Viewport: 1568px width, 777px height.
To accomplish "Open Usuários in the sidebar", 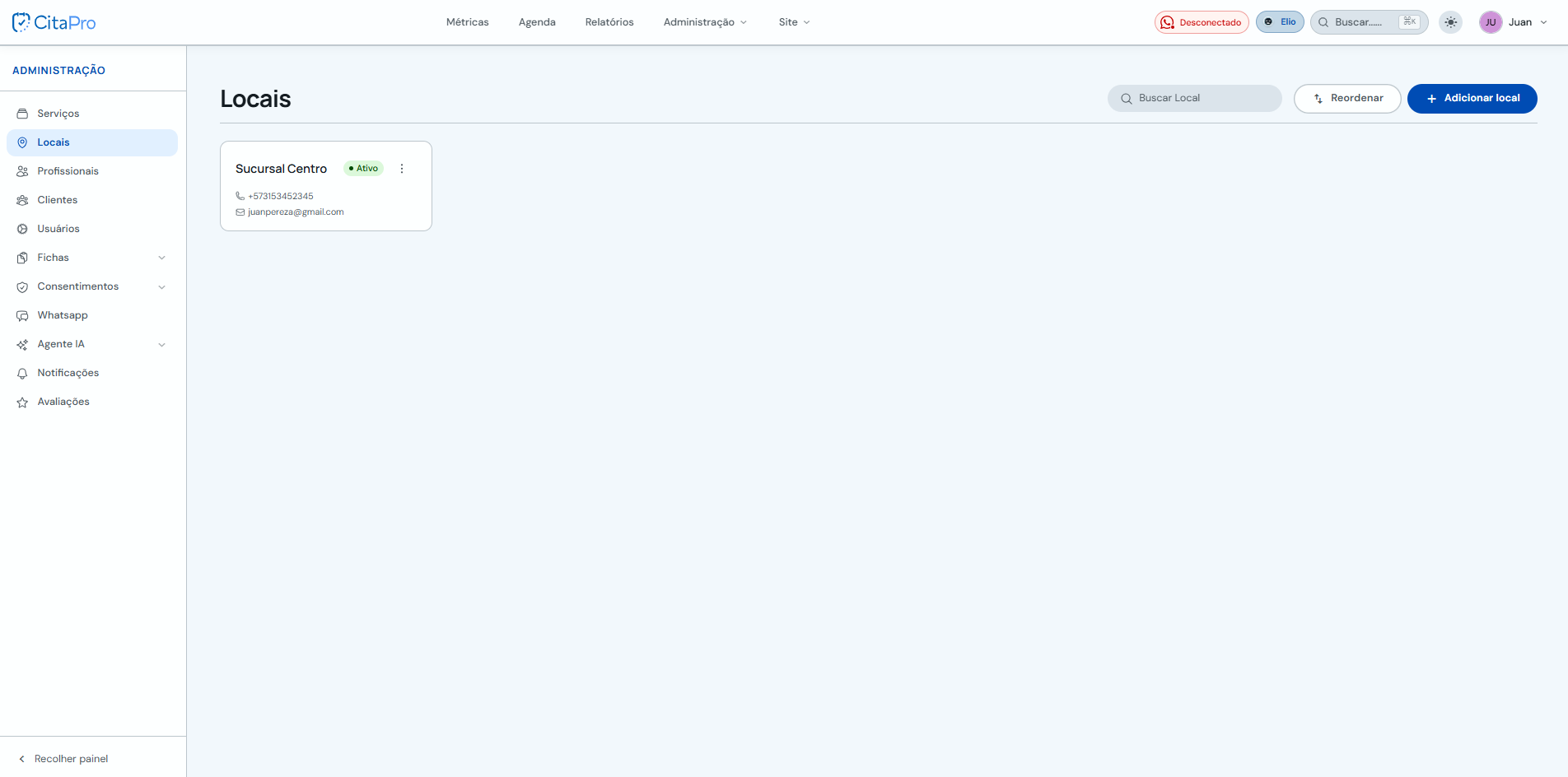I will click(x=92, y=229).
